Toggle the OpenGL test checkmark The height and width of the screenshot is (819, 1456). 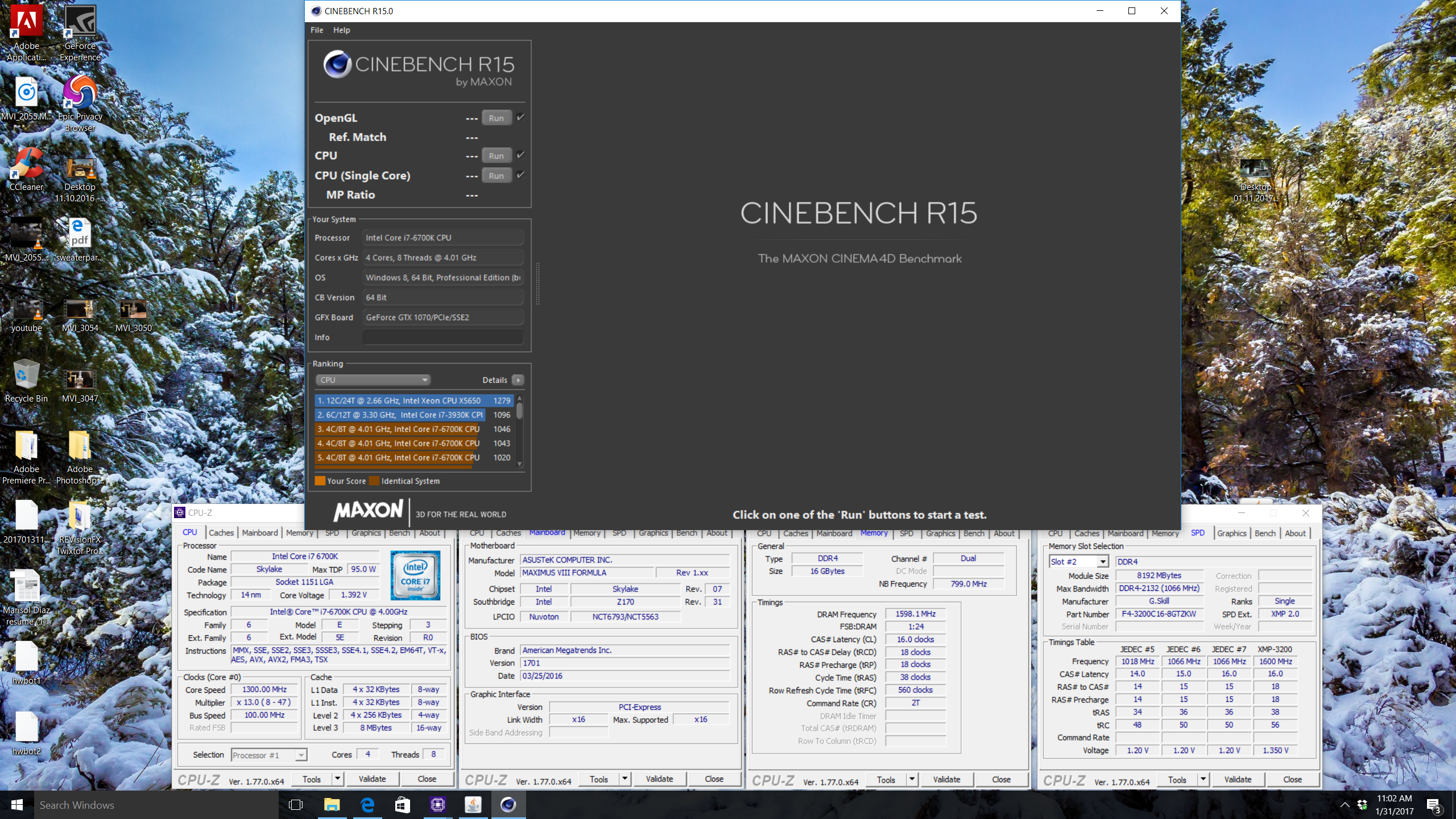[x=520, y=117]
